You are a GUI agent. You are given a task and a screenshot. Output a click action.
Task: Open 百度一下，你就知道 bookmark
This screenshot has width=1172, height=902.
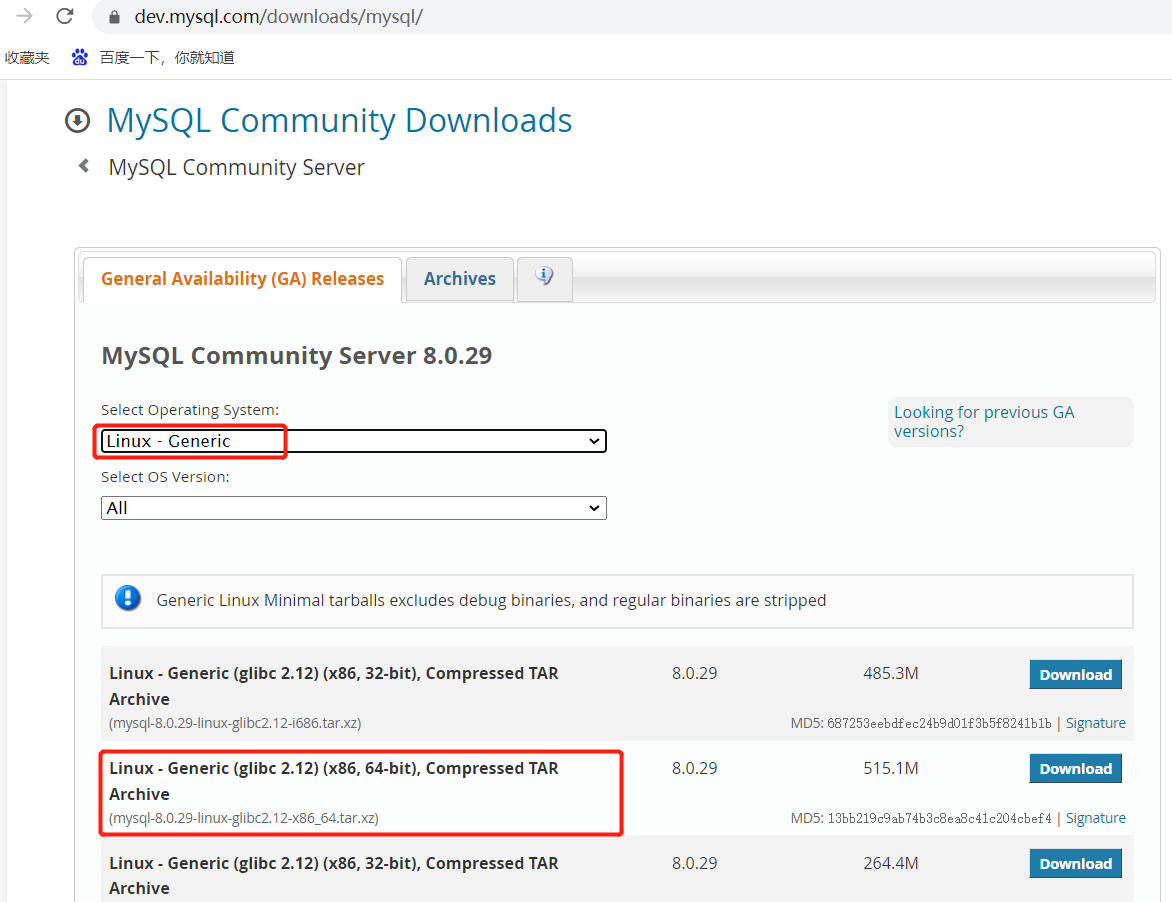click(167, 58)
